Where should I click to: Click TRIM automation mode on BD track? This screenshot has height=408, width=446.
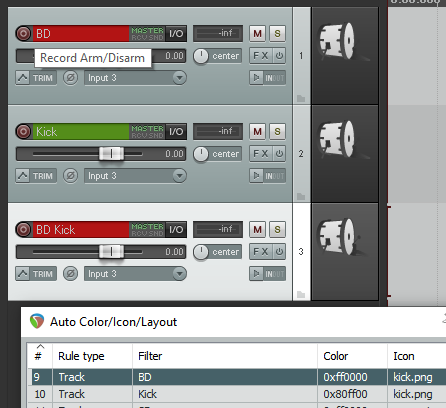point(43,78)
